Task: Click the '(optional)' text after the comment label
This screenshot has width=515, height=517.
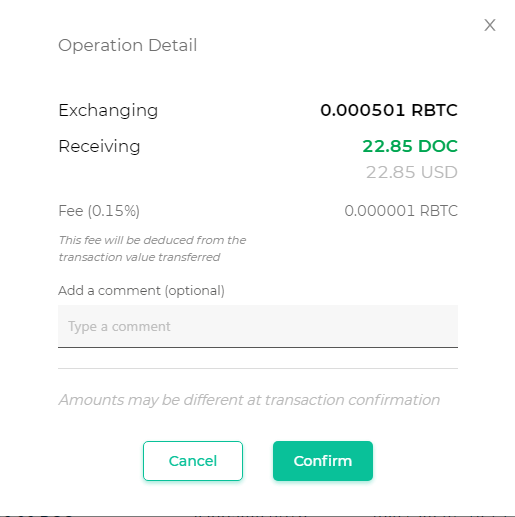Action: pos(195,291)
